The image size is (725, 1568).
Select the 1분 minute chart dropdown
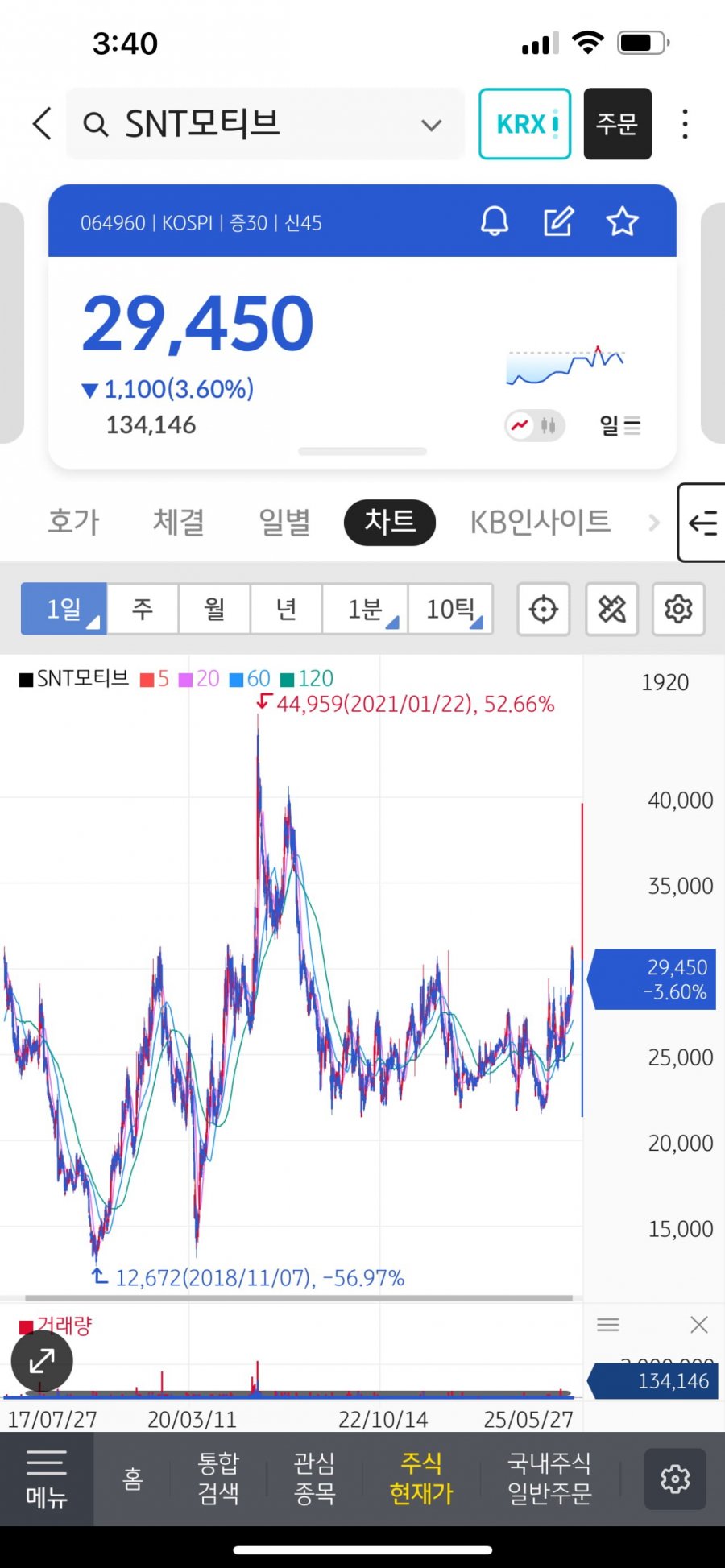(x=365, y=609)
